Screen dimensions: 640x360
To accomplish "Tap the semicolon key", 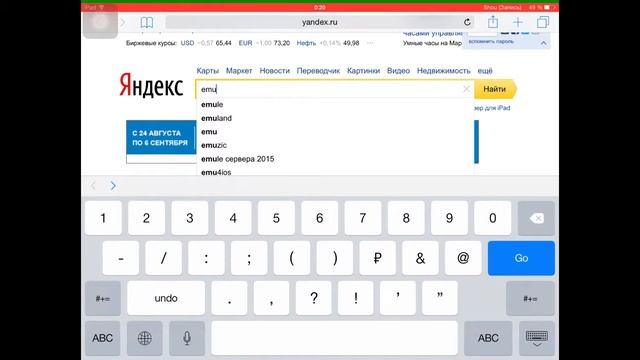I will pyautogui.click(x=249, y=258).
